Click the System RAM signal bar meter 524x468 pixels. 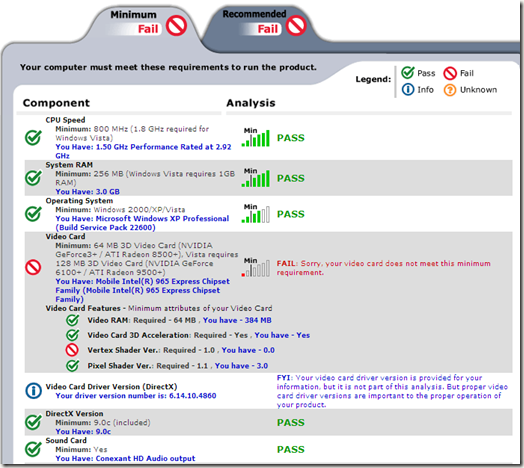256,178
